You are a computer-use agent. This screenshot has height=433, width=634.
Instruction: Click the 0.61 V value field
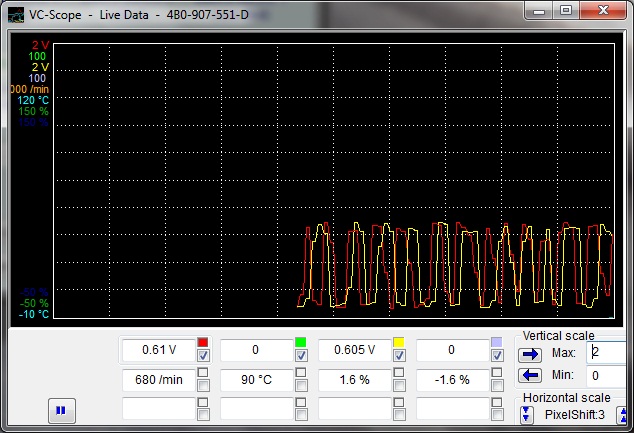[x=158, y=350]
